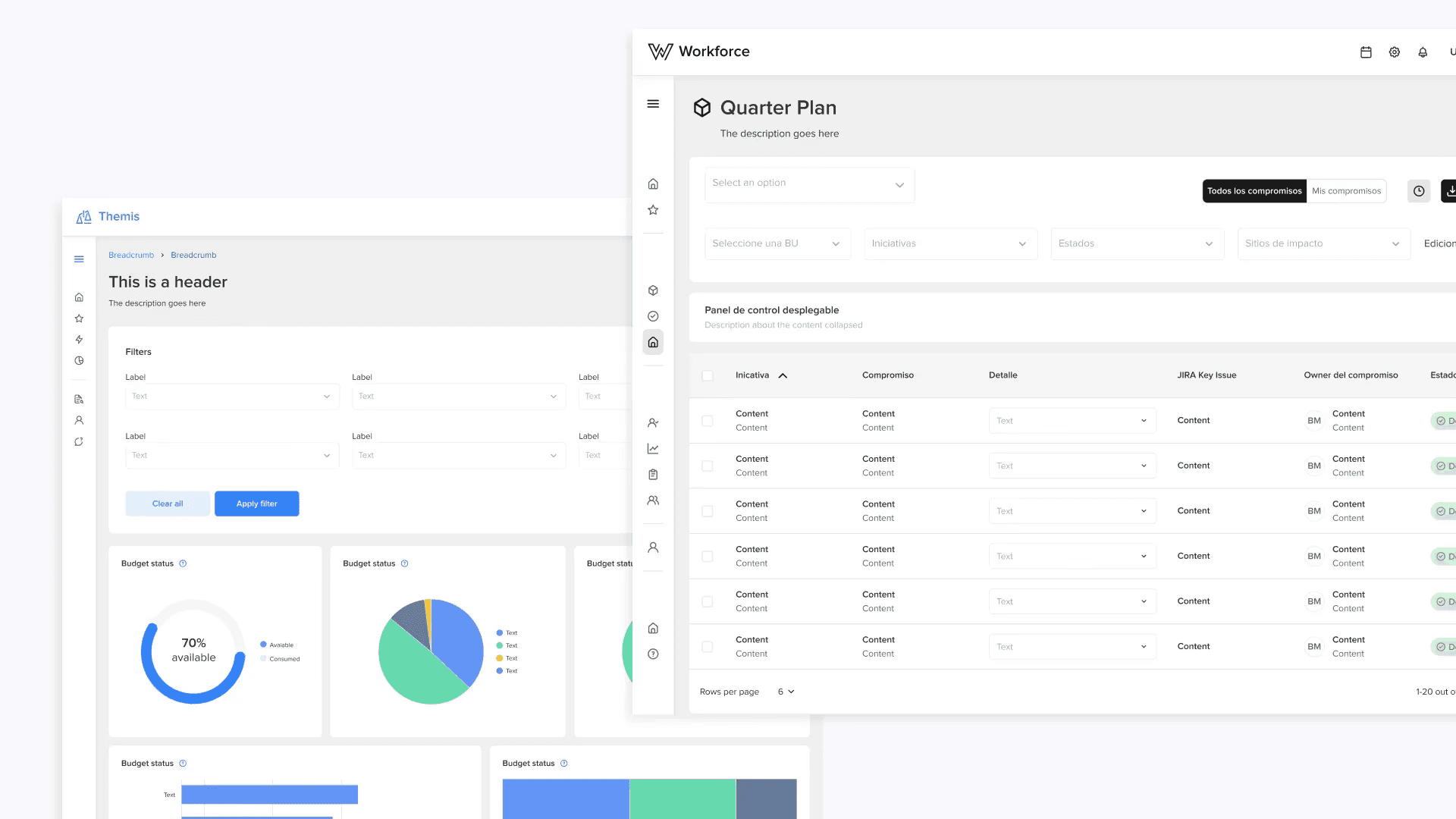
Task: Check the first table row checkbox
Action: pyautogui.click(x=708, y=421)
